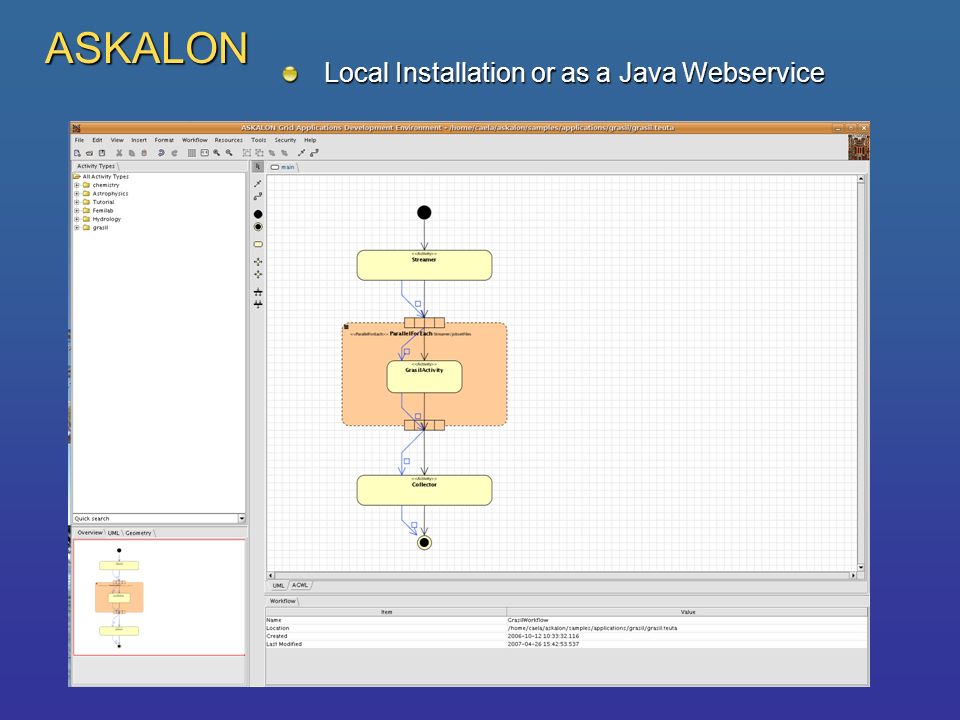Redo the action with the toolbar icon

tap(174, 152)
